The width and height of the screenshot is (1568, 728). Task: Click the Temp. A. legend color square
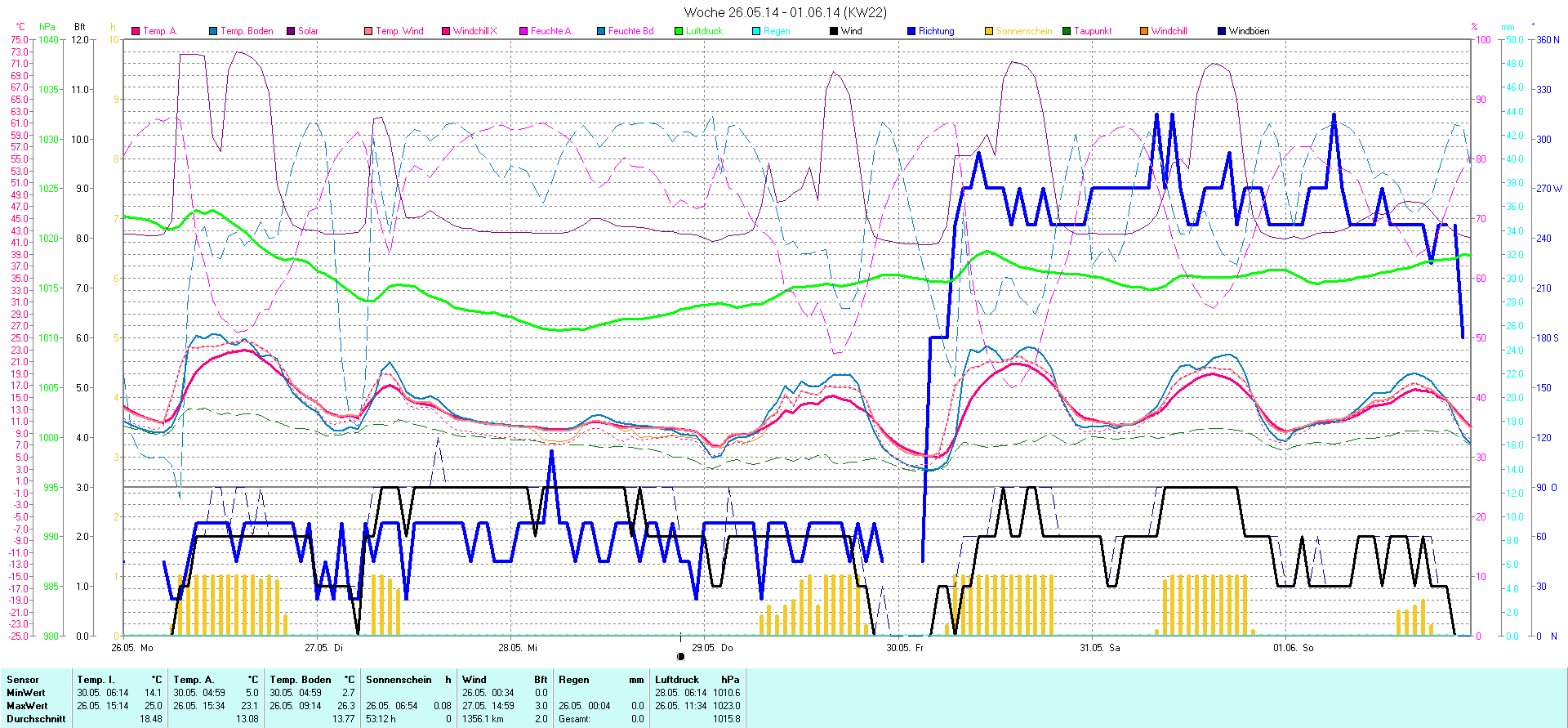[x=136, y=31]
